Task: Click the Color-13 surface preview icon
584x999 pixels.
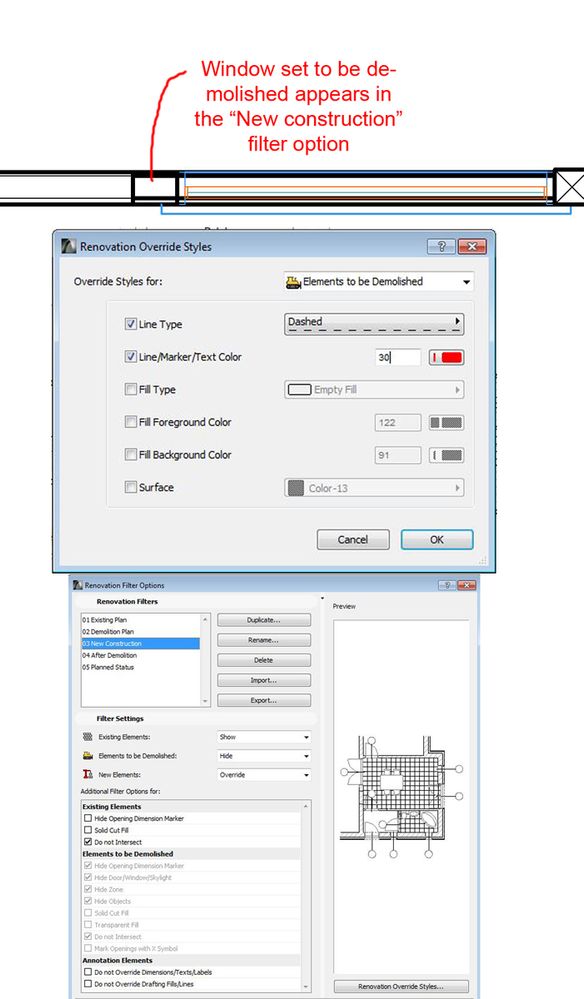Action: coord(296,488)
